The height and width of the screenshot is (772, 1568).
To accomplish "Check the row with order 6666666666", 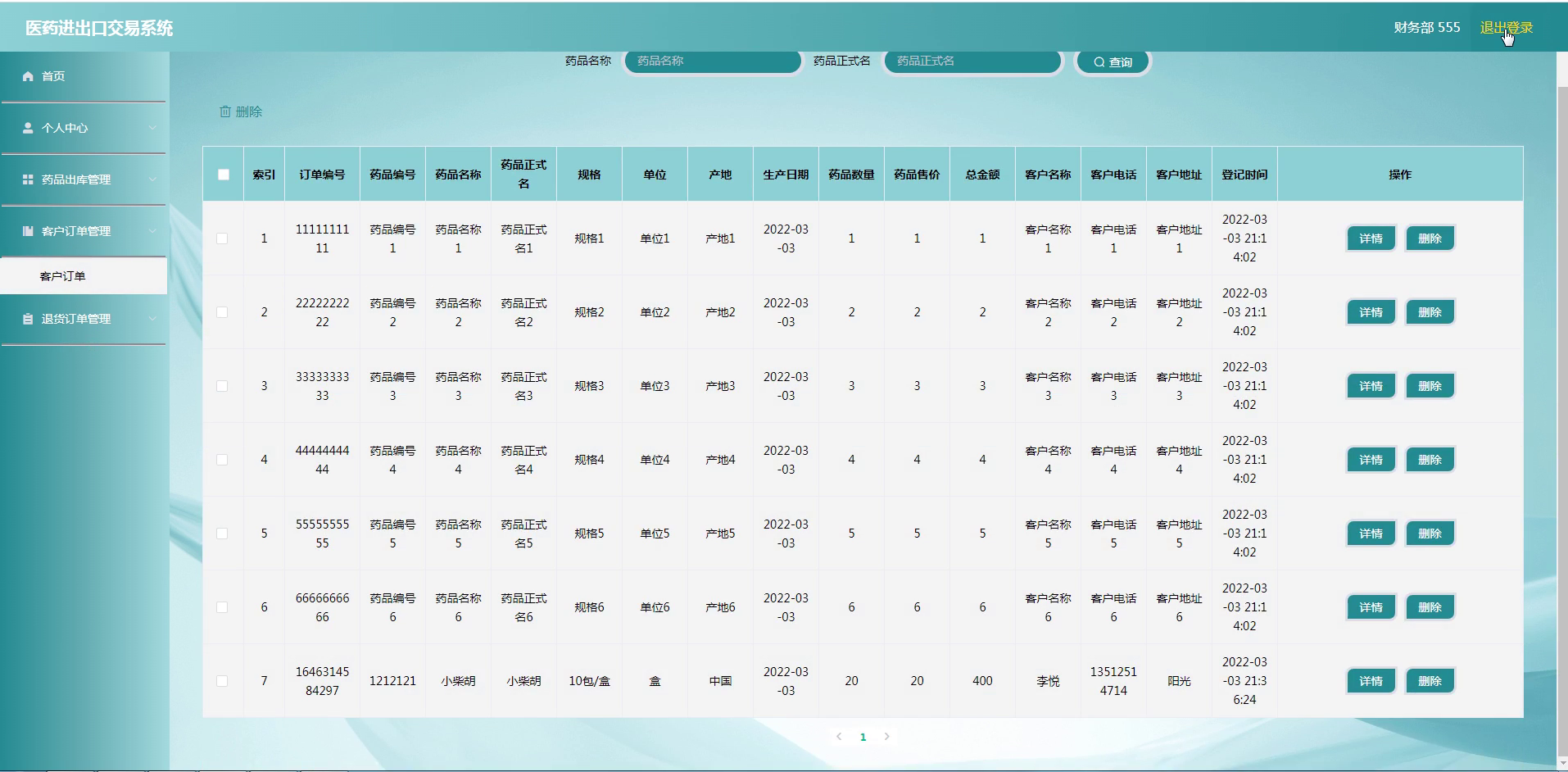I will tap(222, 607).
